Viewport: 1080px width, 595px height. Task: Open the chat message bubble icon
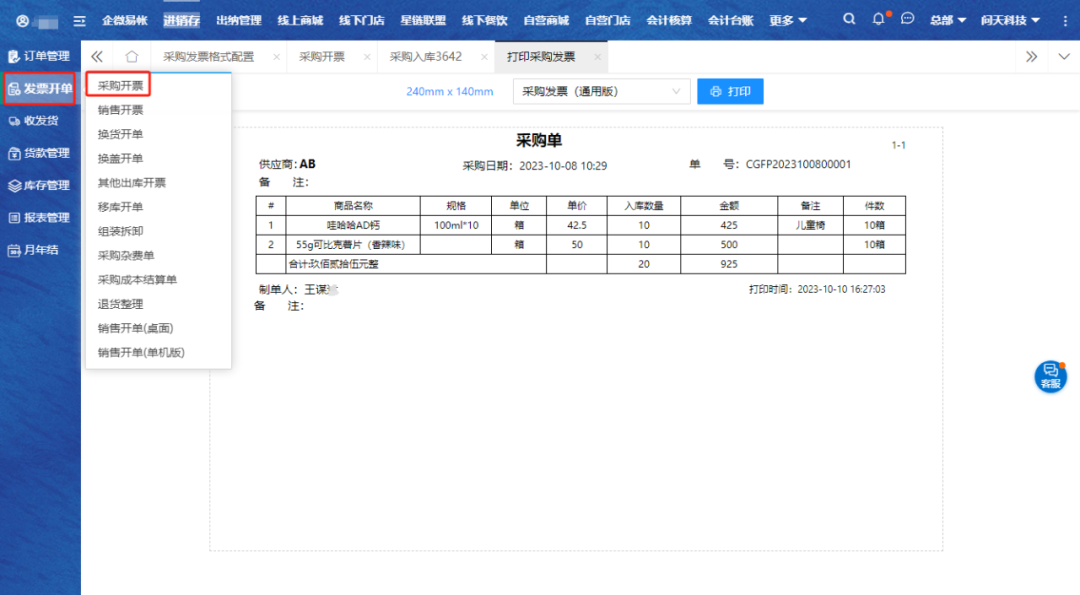coord(907,19)
